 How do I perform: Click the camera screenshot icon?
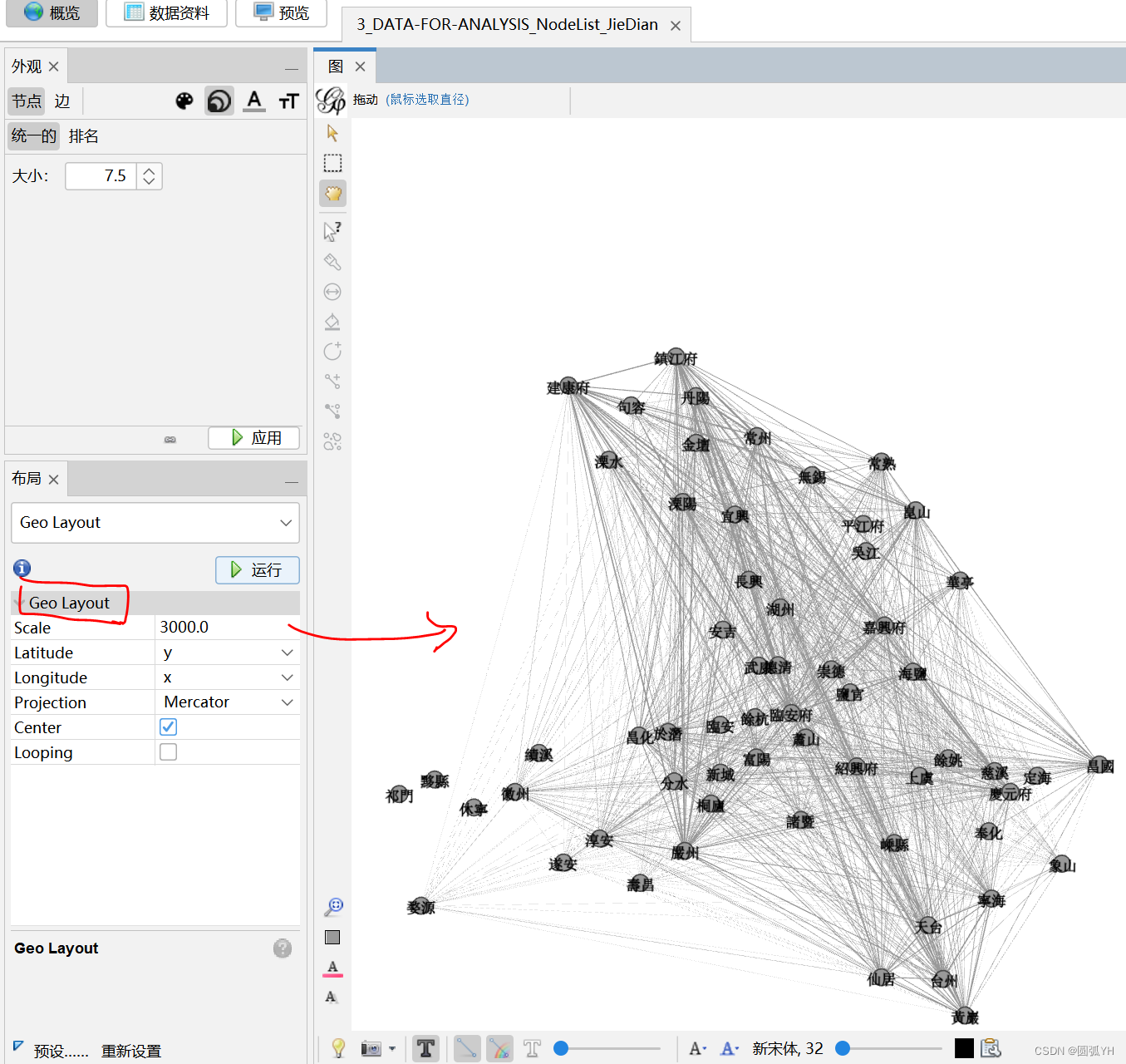pos(371,1048)
